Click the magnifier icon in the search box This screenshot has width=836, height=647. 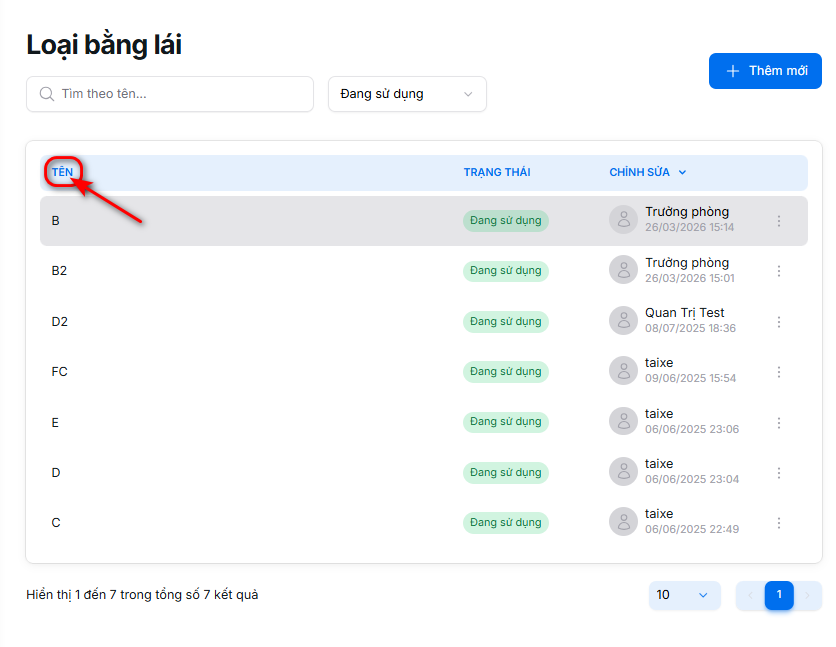[x=46, y=94]
